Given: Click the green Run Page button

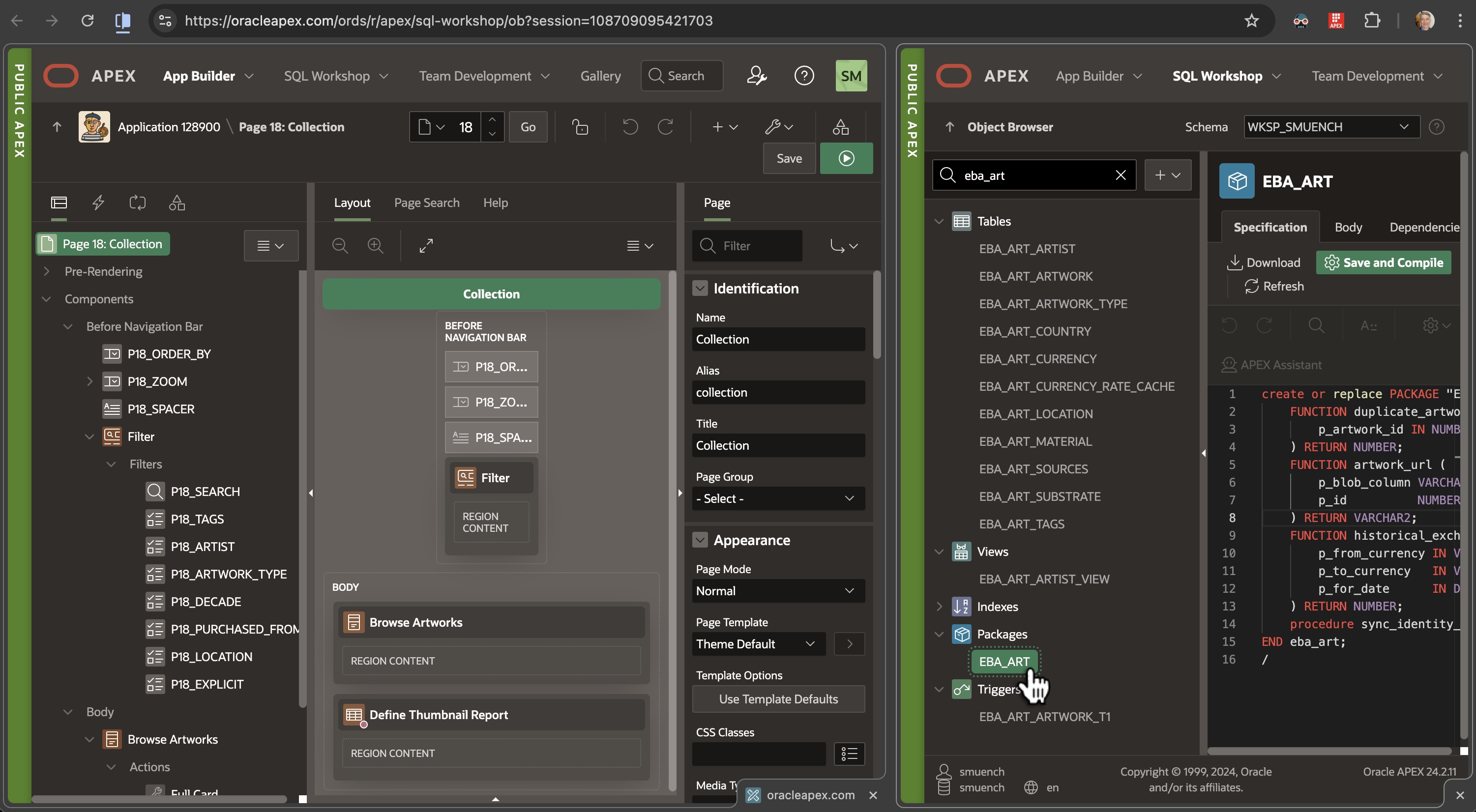Looking at the screenshot, I should click(846, 158).
